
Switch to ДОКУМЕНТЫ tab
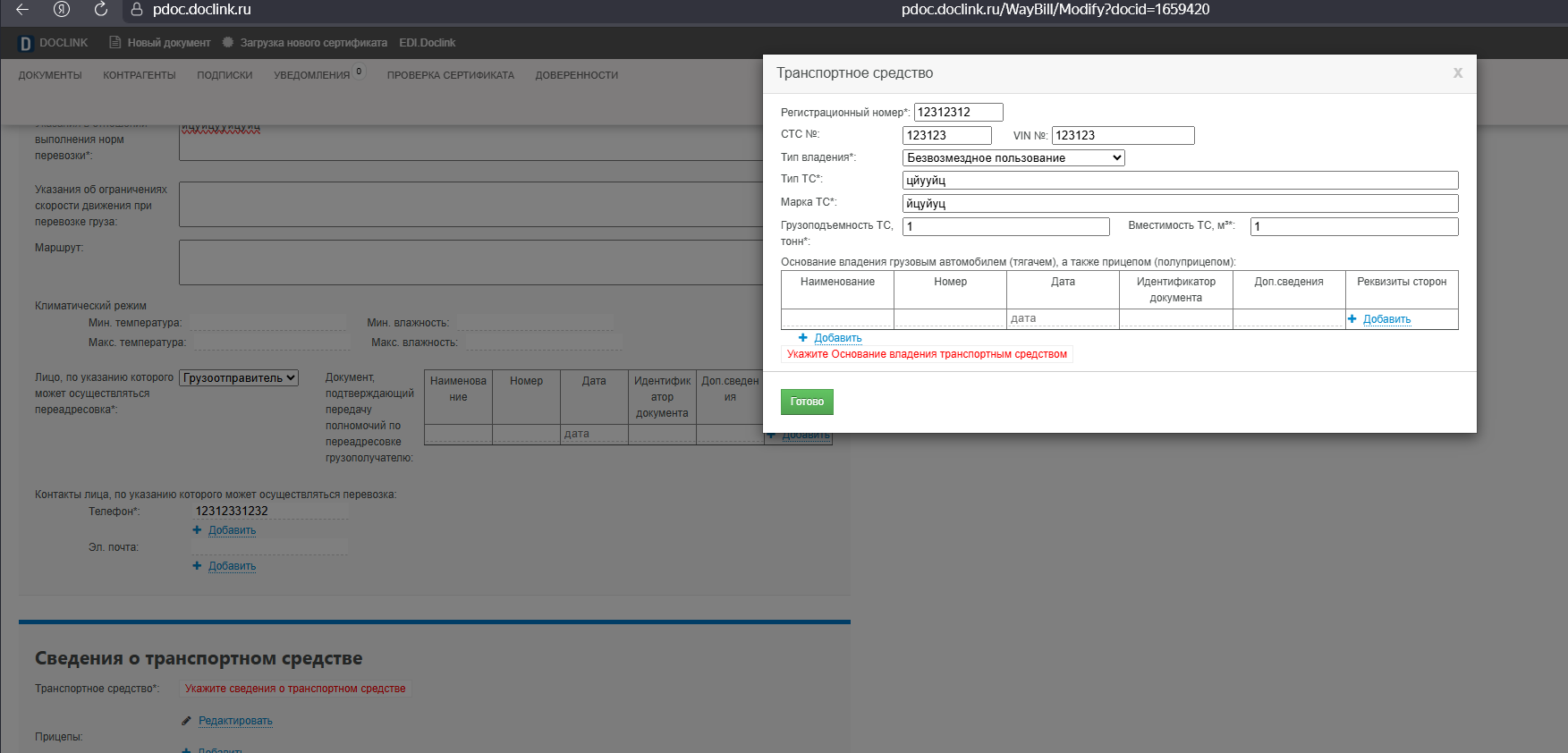(50, 75)
